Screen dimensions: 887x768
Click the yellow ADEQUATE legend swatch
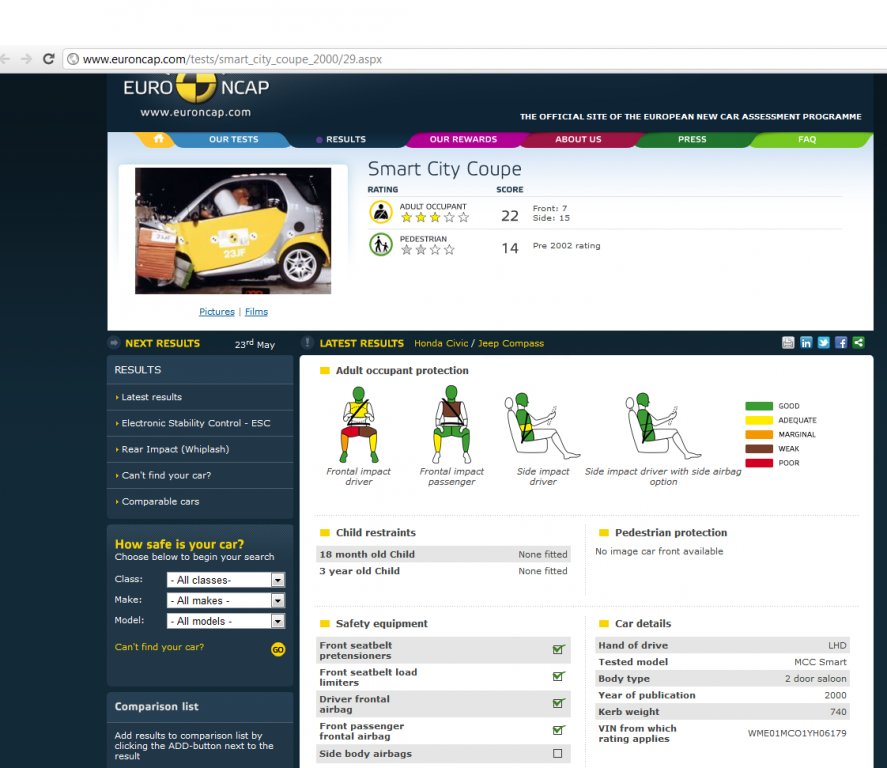[759, 420]
